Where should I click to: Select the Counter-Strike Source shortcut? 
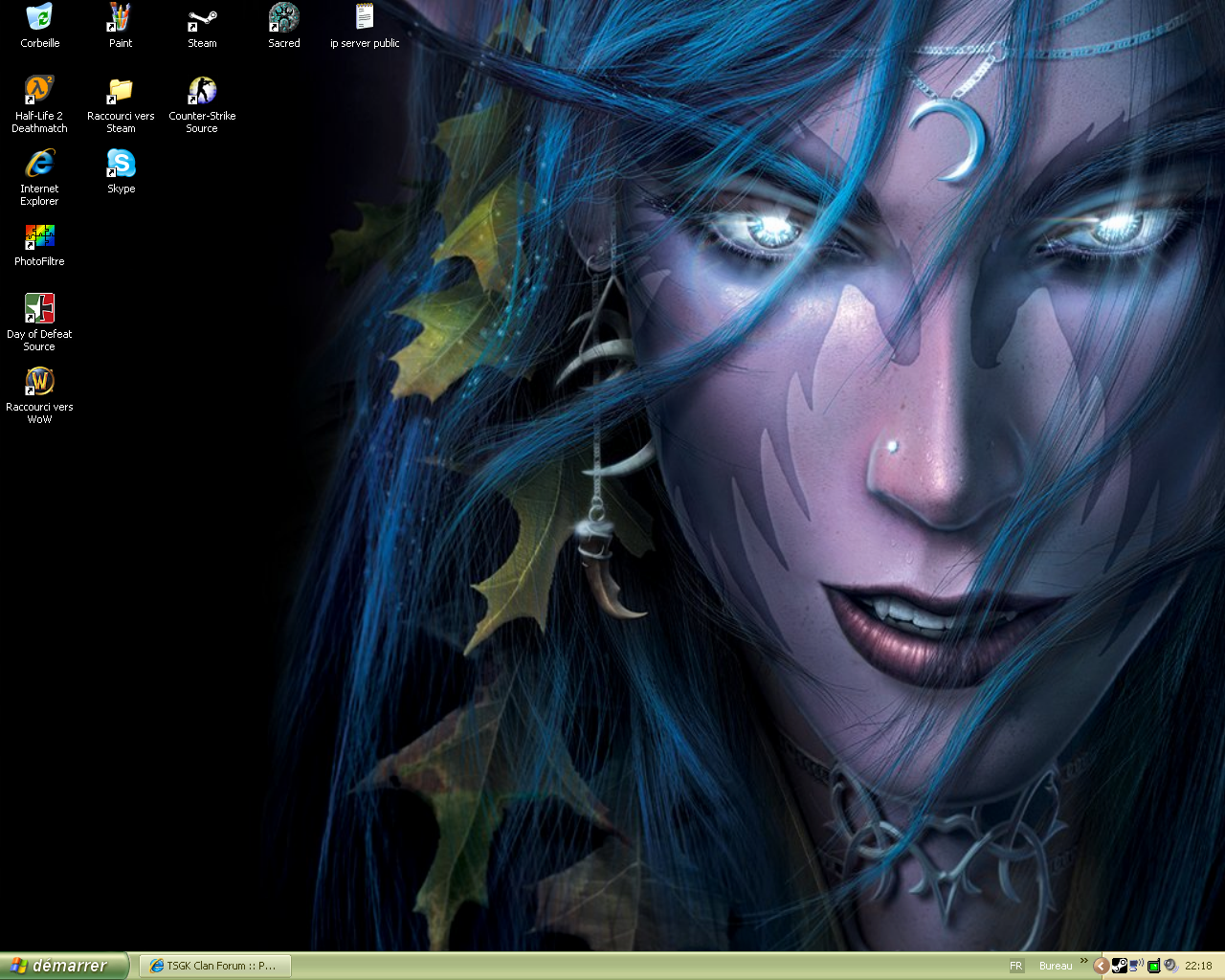click(202, 91)
